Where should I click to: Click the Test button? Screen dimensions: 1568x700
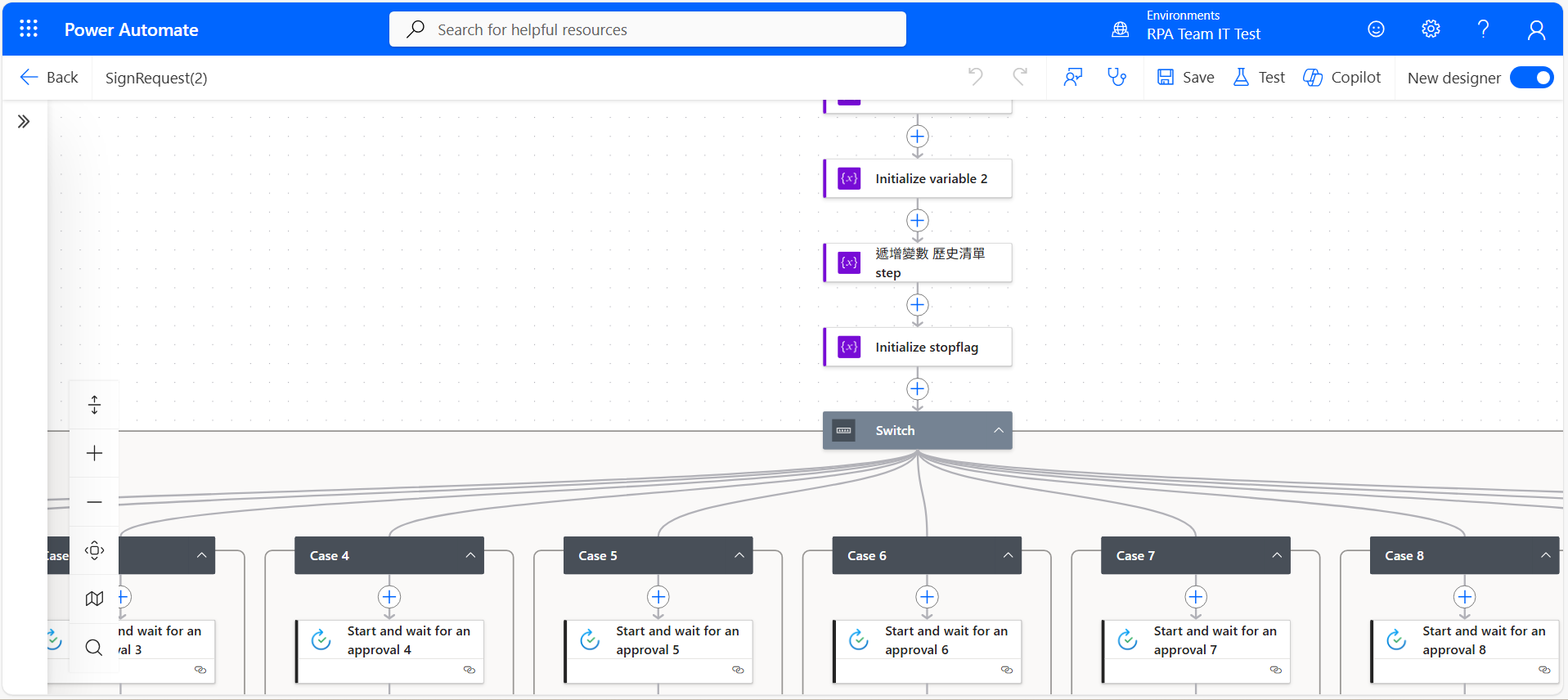(x=1260, y=78)
